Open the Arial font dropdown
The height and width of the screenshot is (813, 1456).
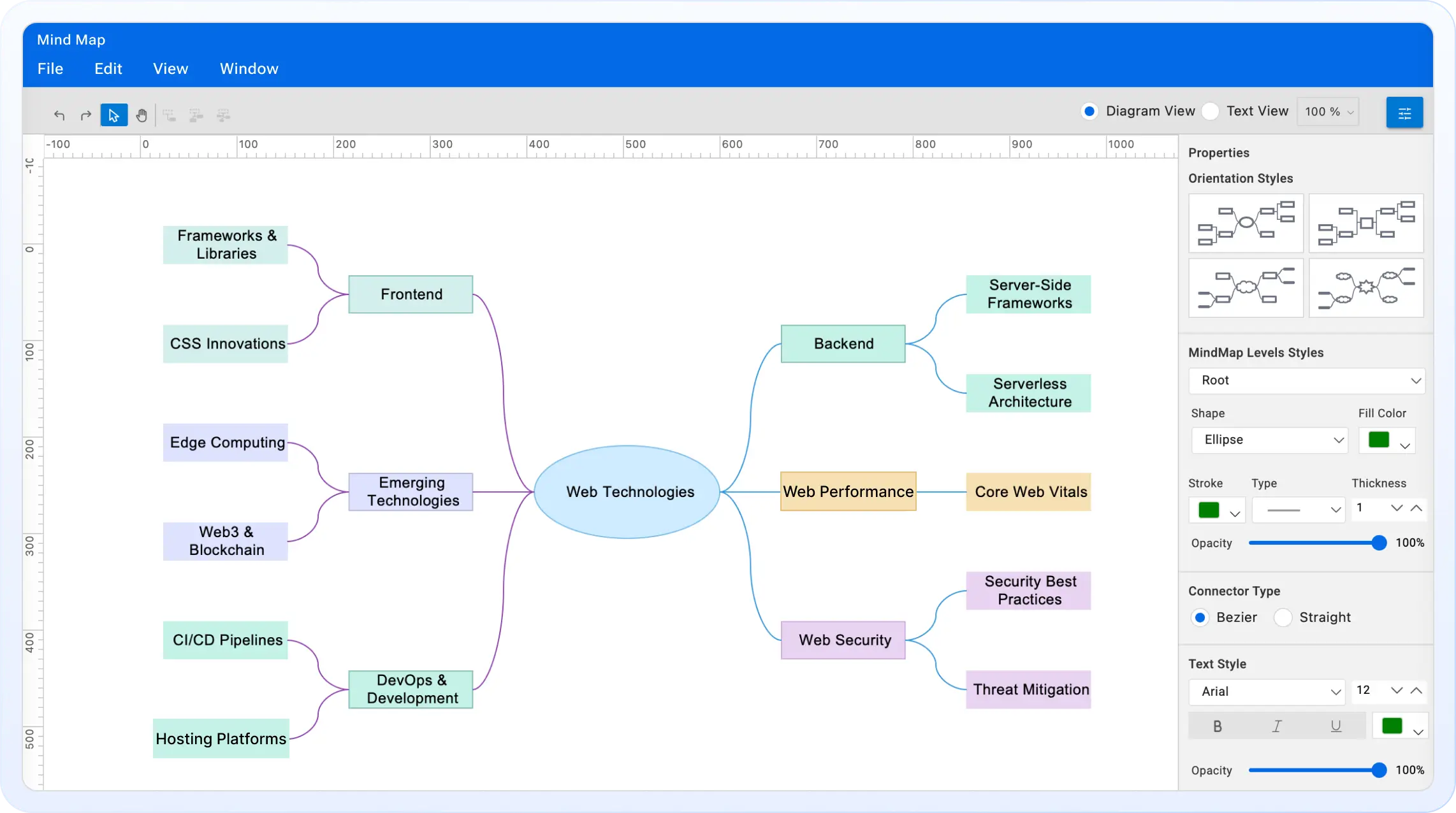point(1267,691)
